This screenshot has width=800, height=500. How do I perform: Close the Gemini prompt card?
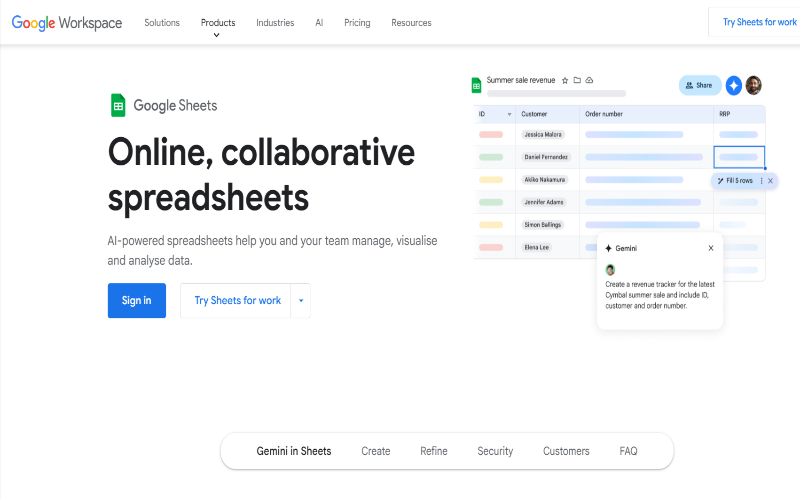711,248
